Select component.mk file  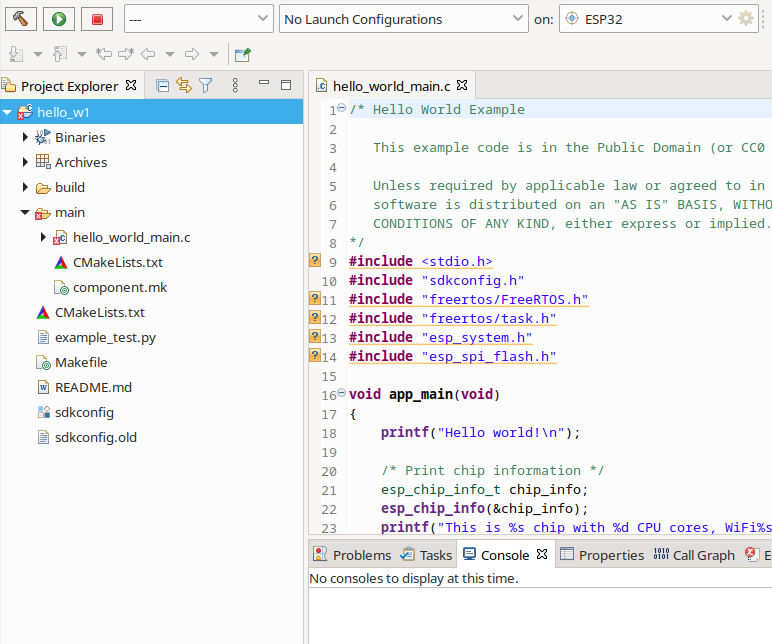click(120, 288)
